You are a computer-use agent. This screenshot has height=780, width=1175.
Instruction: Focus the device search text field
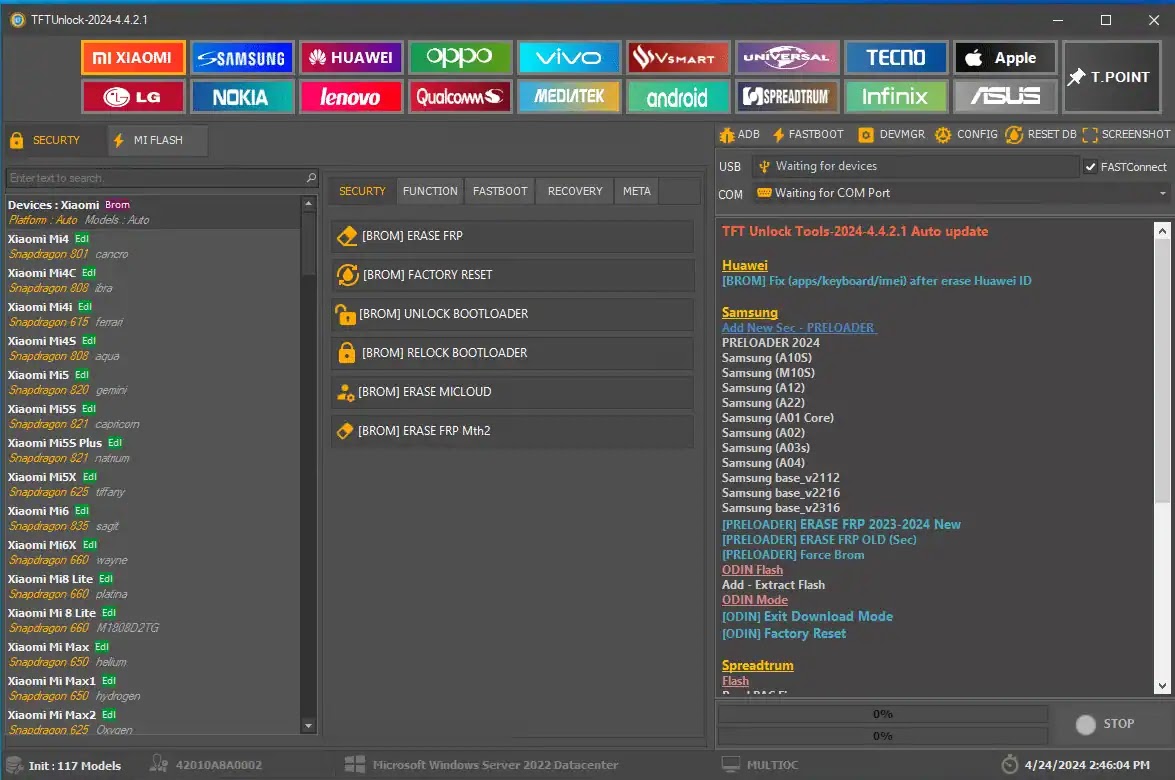pyautogui.click(x=155, y=178)
